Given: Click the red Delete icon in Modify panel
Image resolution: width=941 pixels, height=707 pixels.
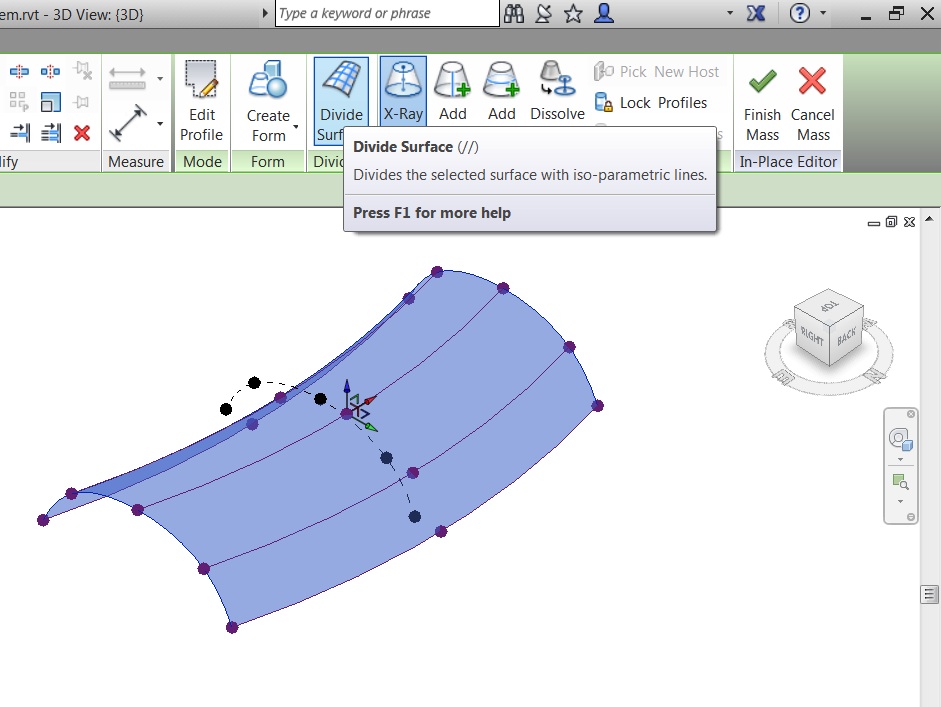Looking at the screenshot, I should pyautogui.click(x=83, y=132).
